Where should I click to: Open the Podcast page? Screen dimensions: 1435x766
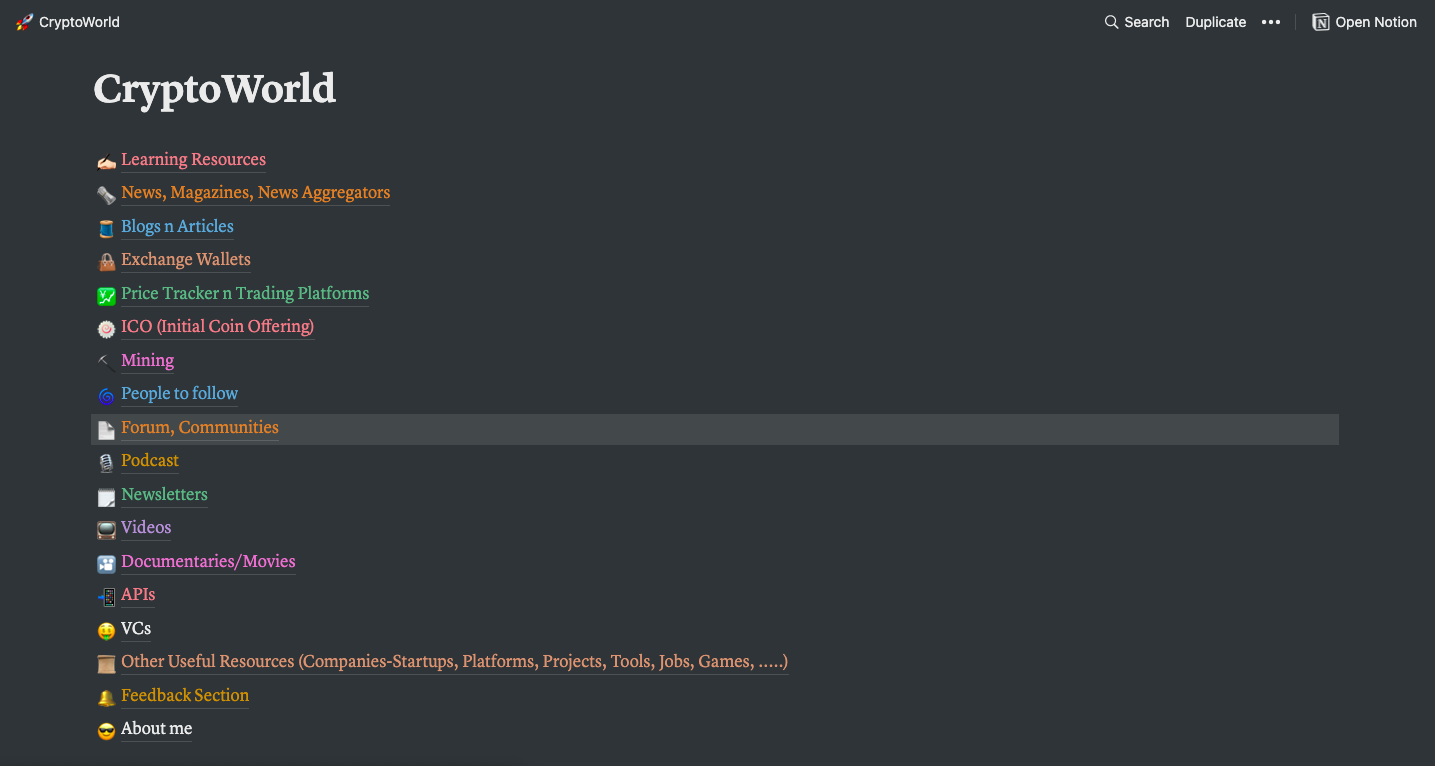pos(150,461)
